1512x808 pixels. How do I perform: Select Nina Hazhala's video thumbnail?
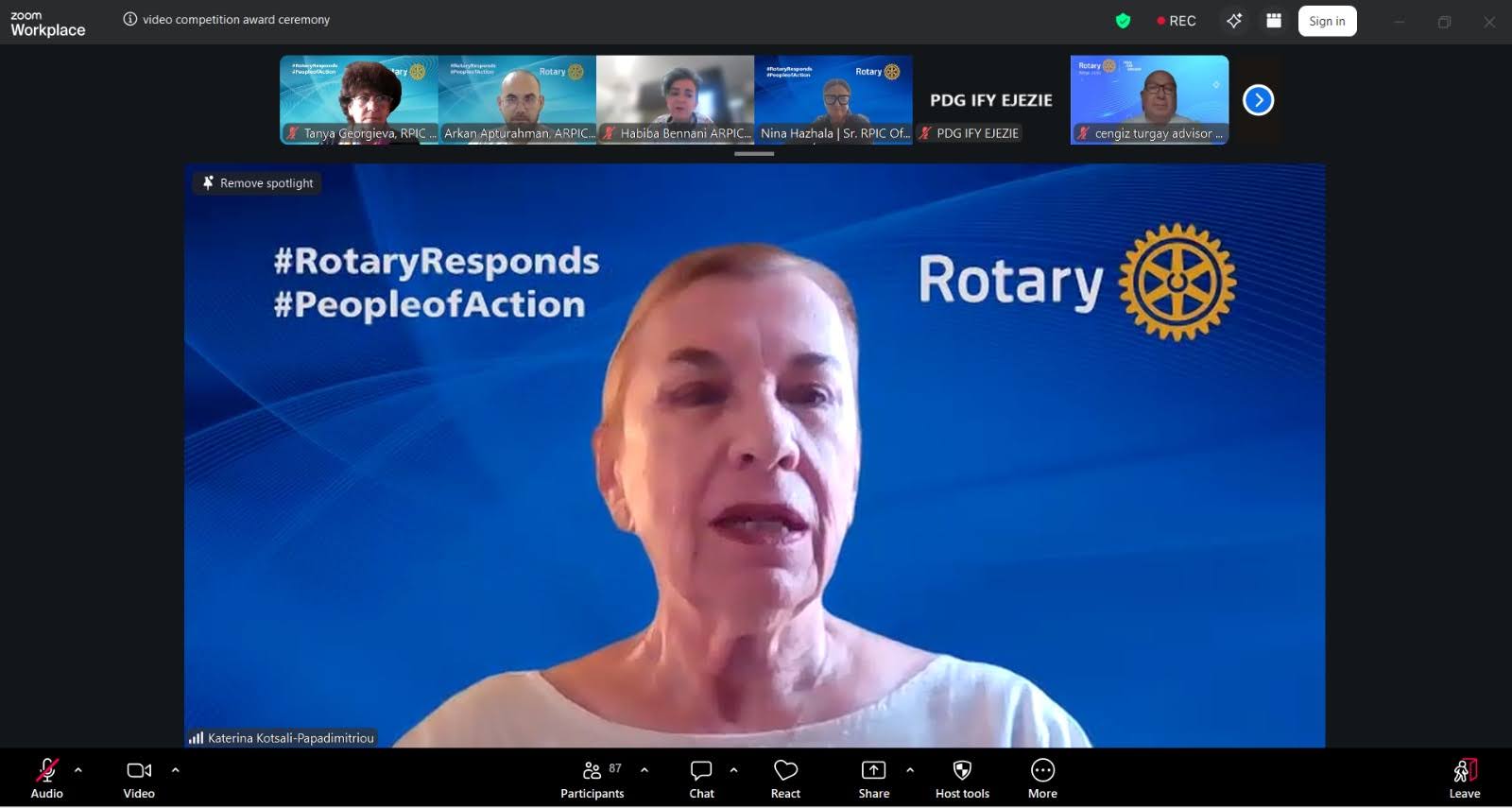(x=833, y=99)
